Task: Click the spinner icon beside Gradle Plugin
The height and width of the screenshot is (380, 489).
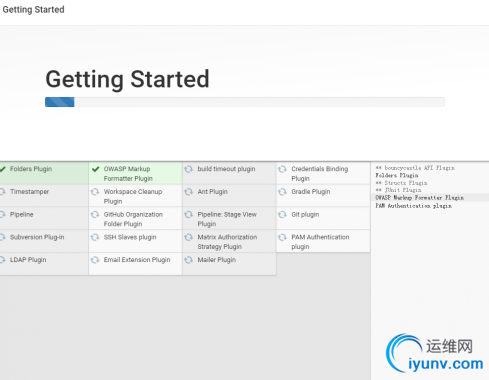Action: (x=282, y=192)
